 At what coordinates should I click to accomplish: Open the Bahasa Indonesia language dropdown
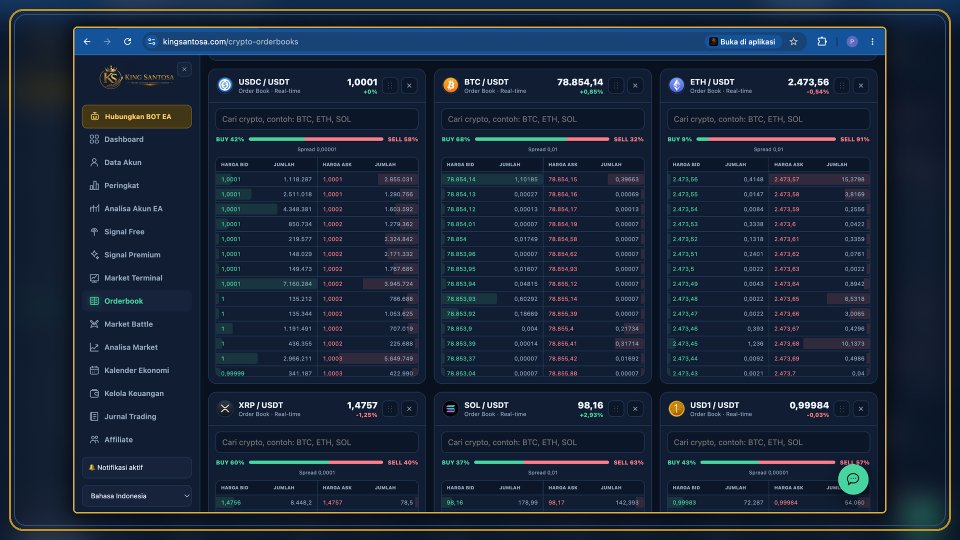pos(137,496)
